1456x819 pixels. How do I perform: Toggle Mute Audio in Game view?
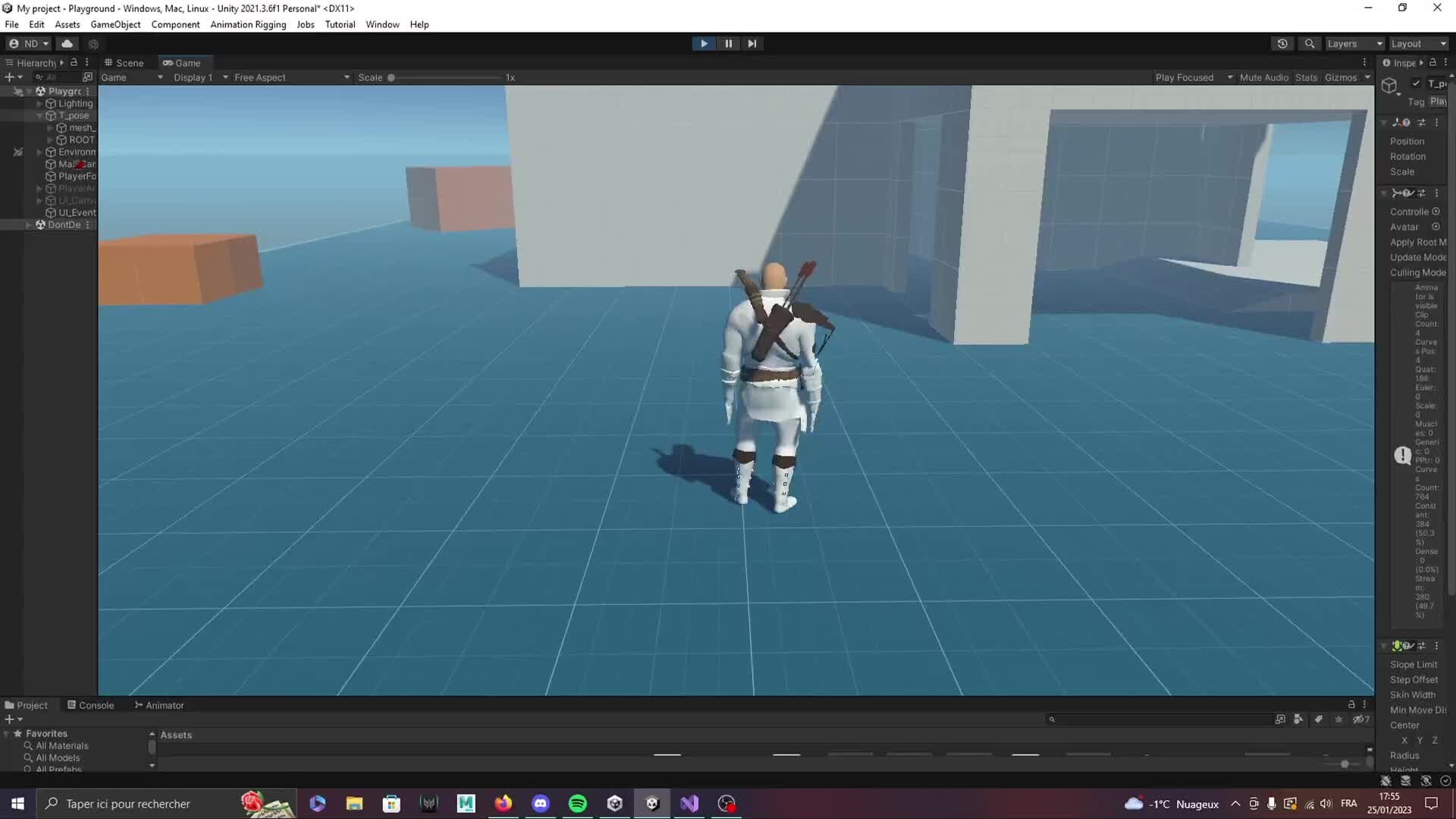click(x=1263, y=77)
